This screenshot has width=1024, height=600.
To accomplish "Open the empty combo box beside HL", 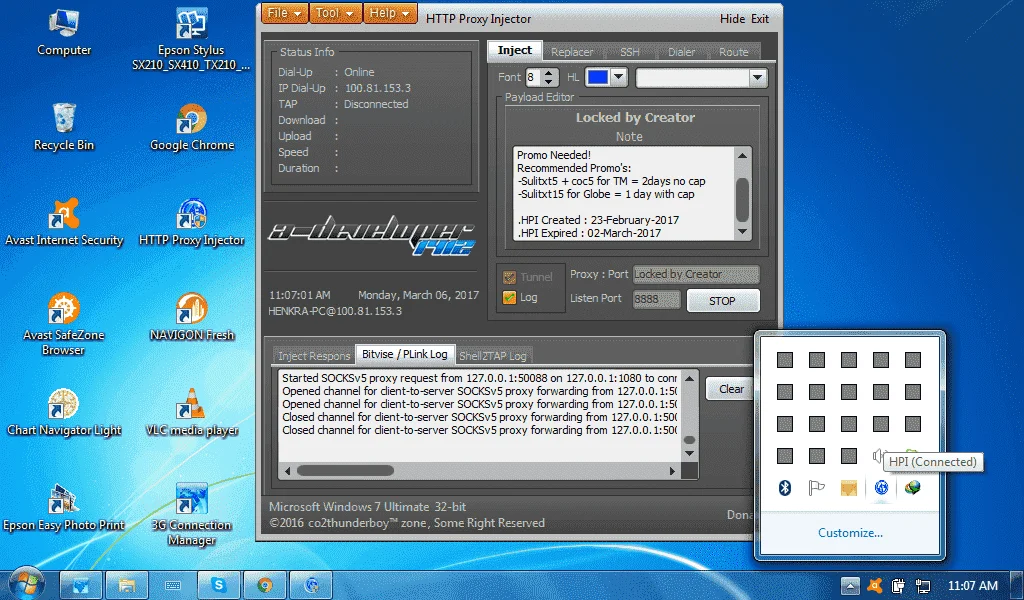I will (701, 78).
